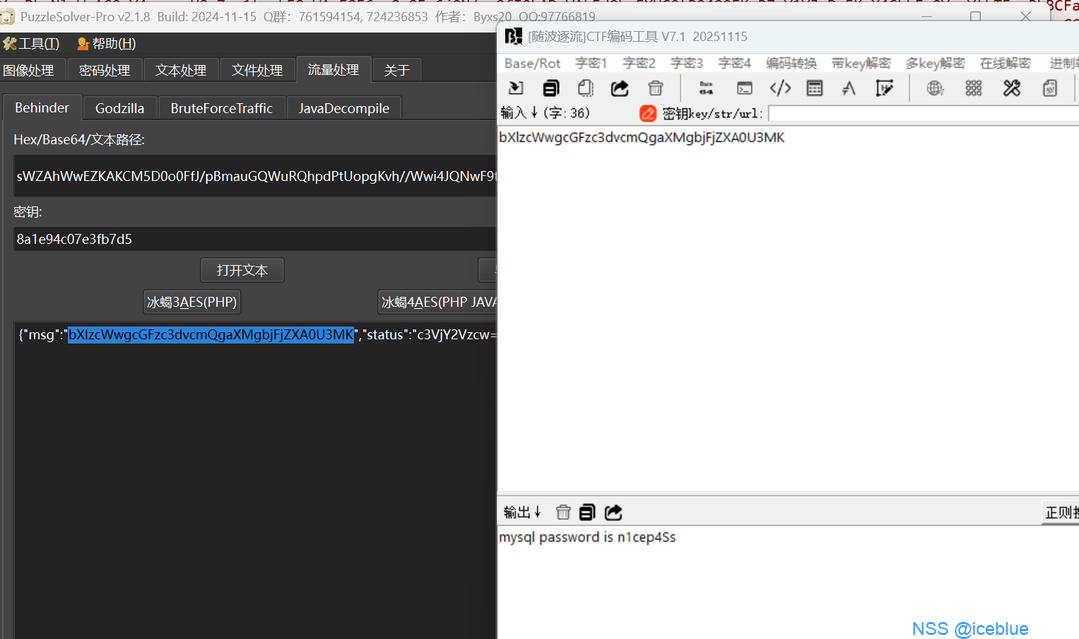Screen dimensions: 1079x639
Task: Click the 密钥 input field with 8a1e94c07e3fb7d5
Action: pos(250,239)
